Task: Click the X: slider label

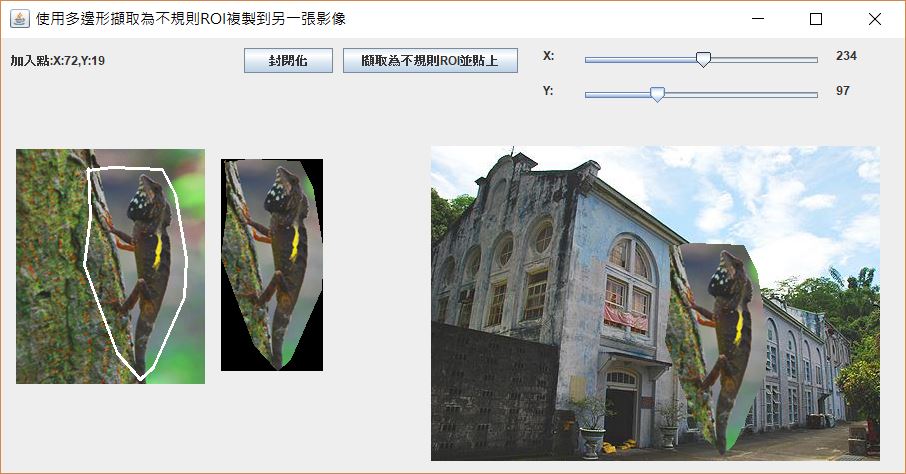Action: pos(548,55)
